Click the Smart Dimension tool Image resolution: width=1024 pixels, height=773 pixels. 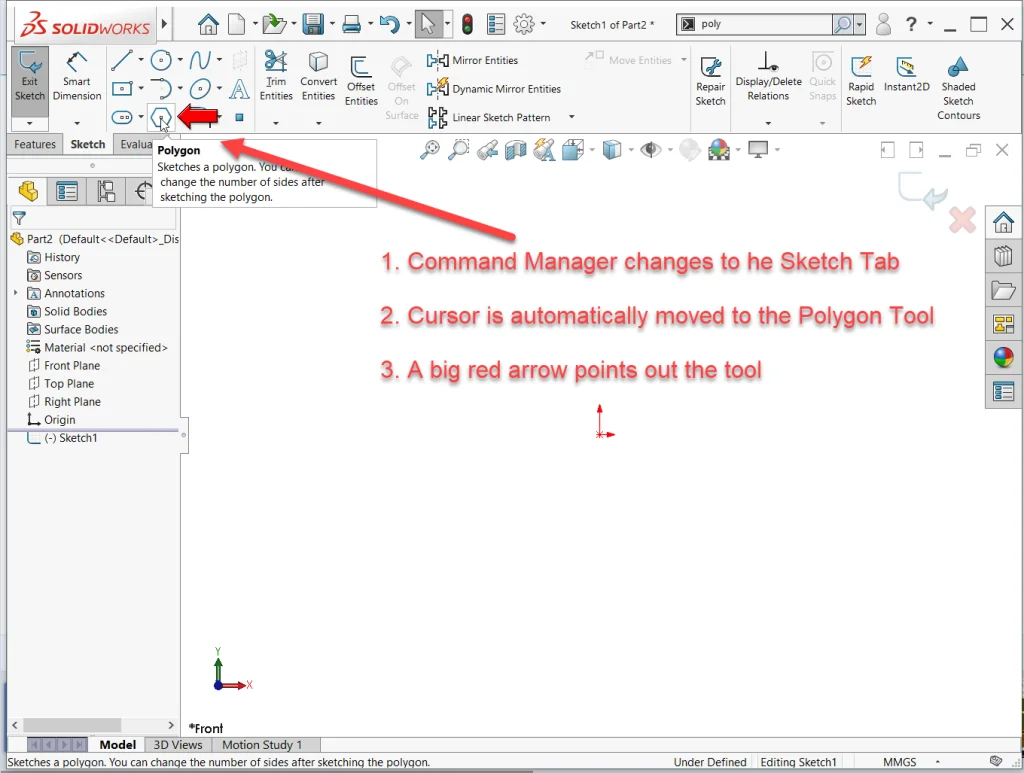(x=77, y=75)
